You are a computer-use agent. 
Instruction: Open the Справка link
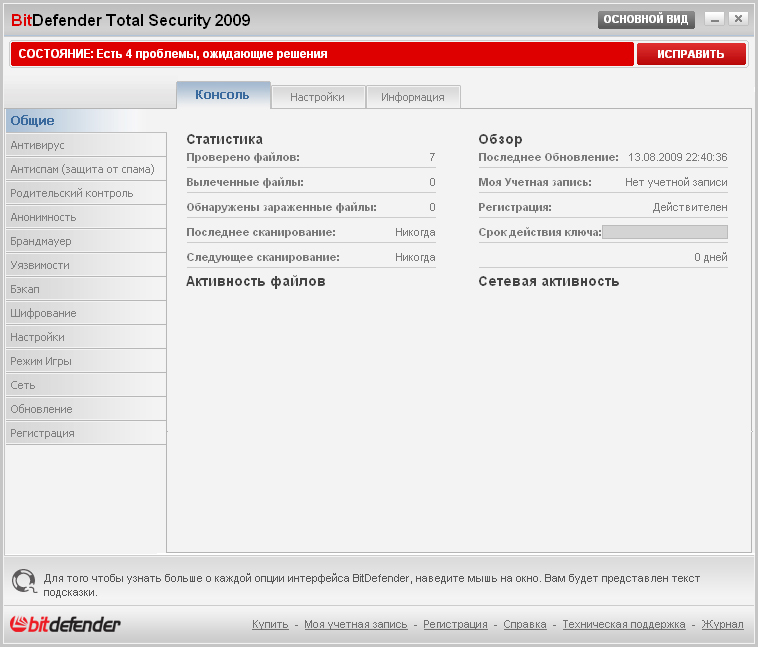[x=525, y=624]
